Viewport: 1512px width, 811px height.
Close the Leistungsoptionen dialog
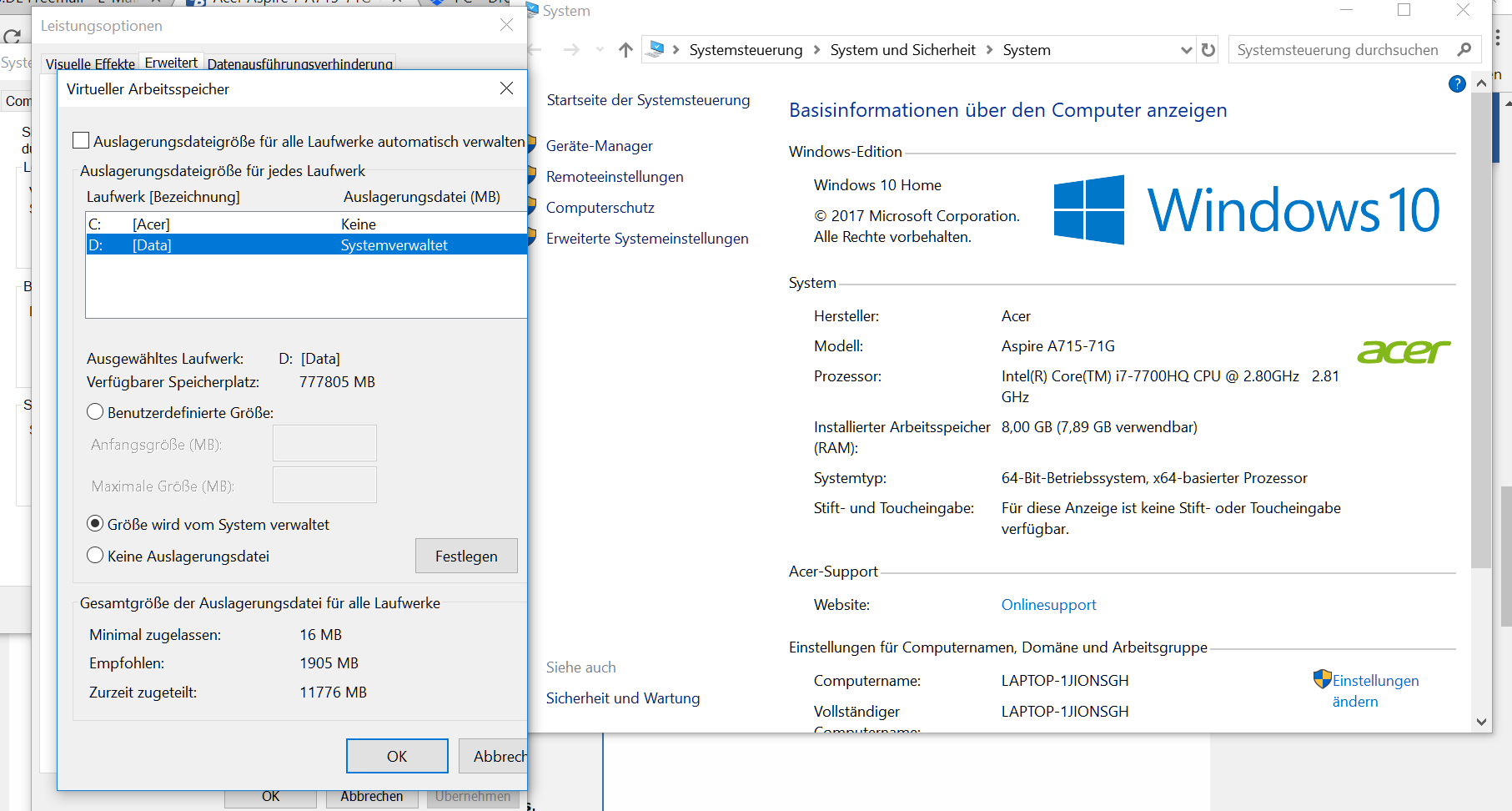506,25
